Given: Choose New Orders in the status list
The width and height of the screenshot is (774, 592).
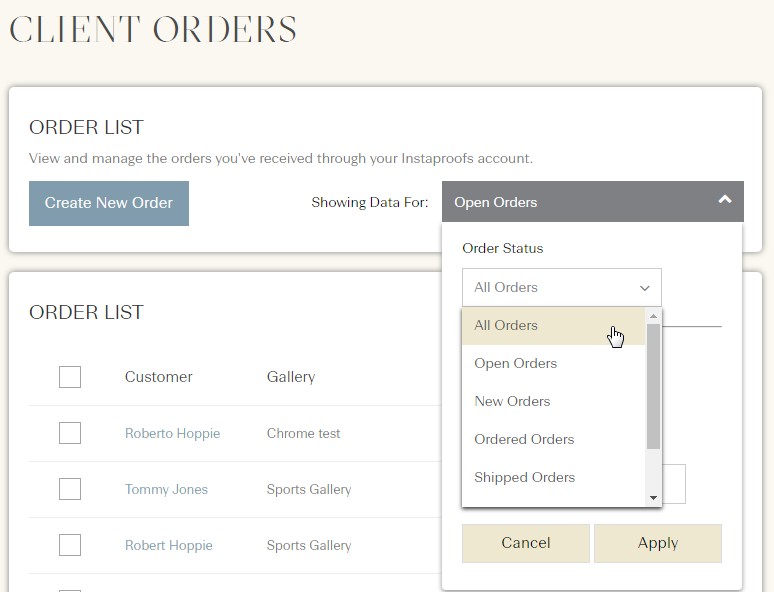Looking at the screenshot, I should point(553,401).
